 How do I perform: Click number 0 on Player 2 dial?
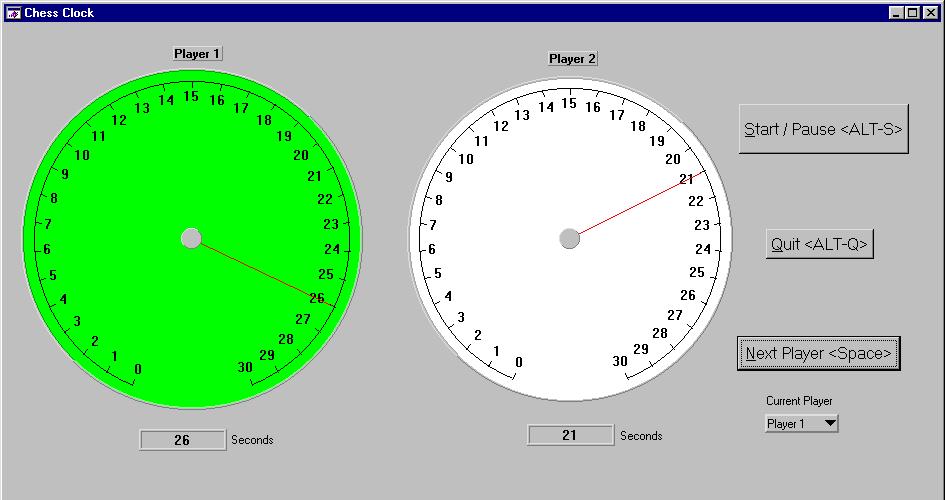coord(518,362)
